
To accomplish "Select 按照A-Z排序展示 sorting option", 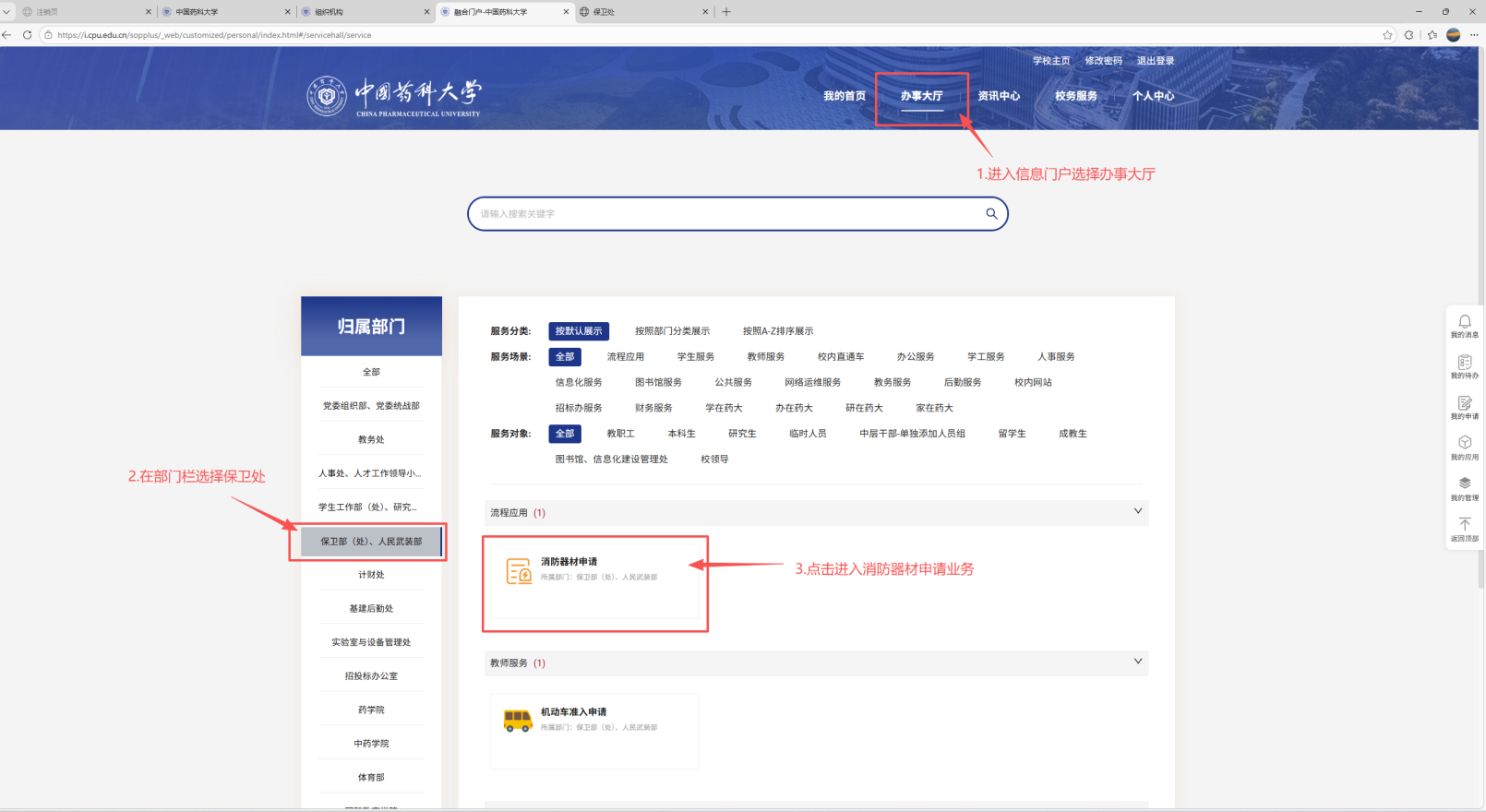I will pos(778,331).
